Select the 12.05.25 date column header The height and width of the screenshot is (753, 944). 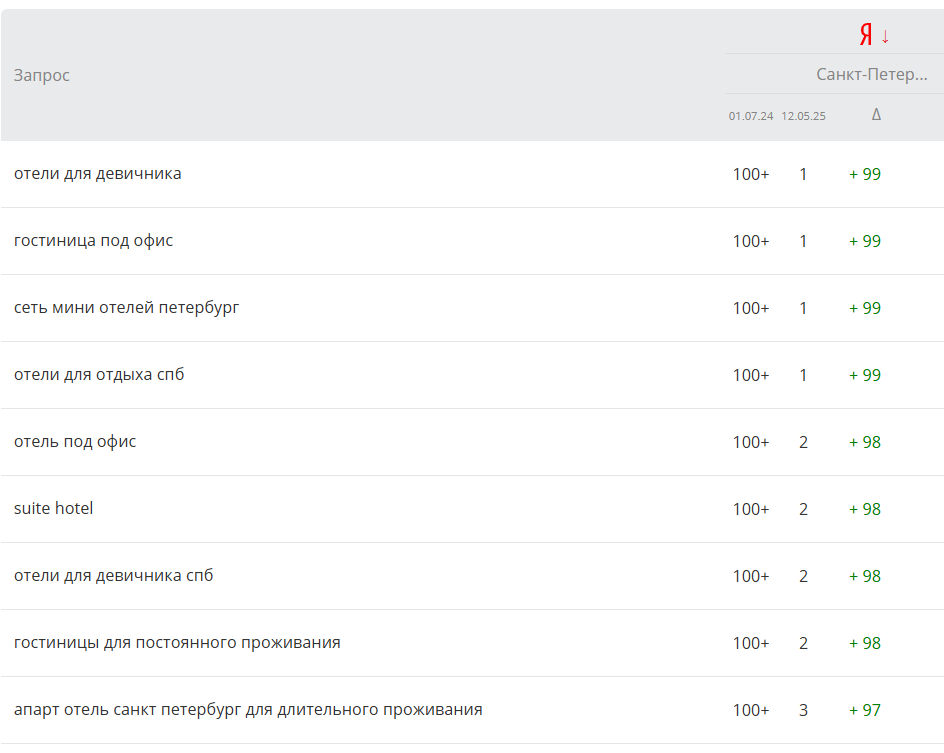point(804,116)
